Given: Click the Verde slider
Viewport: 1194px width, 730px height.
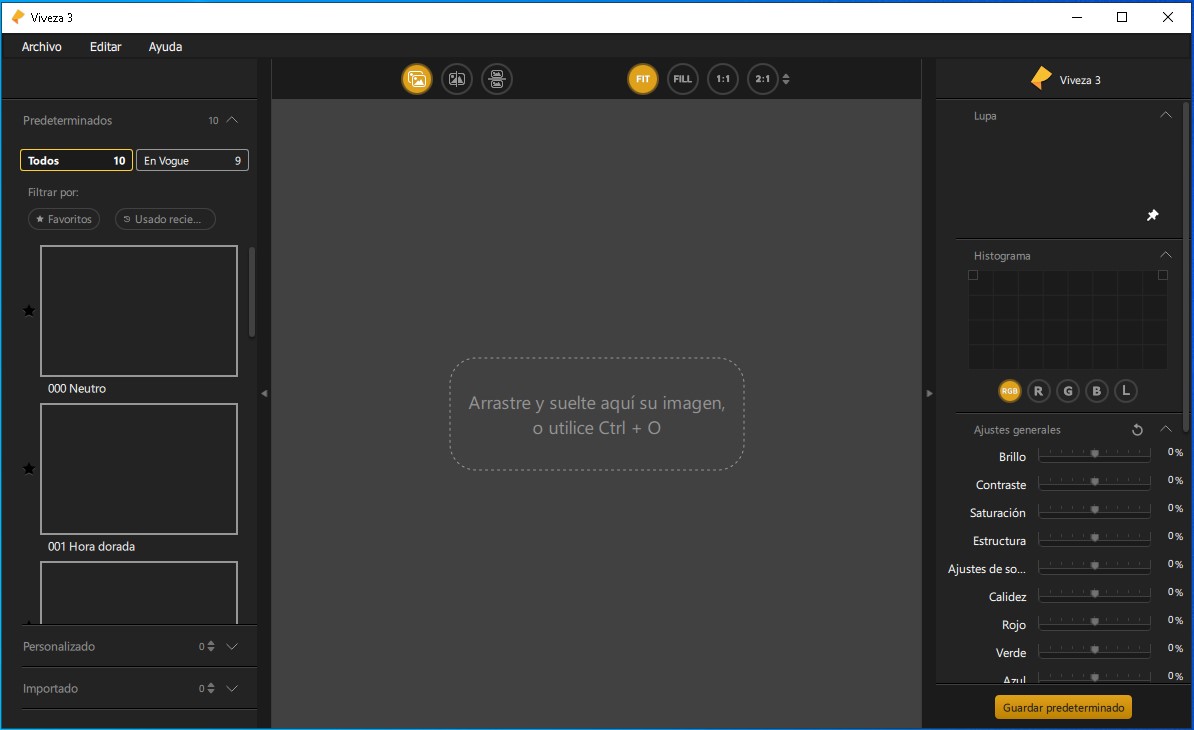Looking at the screenshot, I should point(1094,650).
